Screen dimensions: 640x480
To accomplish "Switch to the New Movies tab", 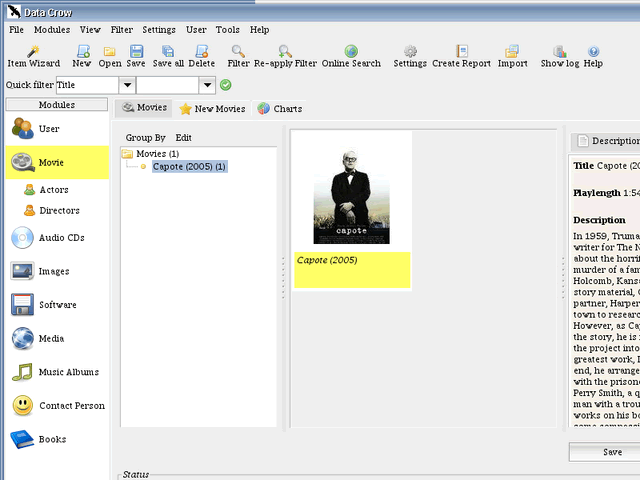I will tap(211, 108).
